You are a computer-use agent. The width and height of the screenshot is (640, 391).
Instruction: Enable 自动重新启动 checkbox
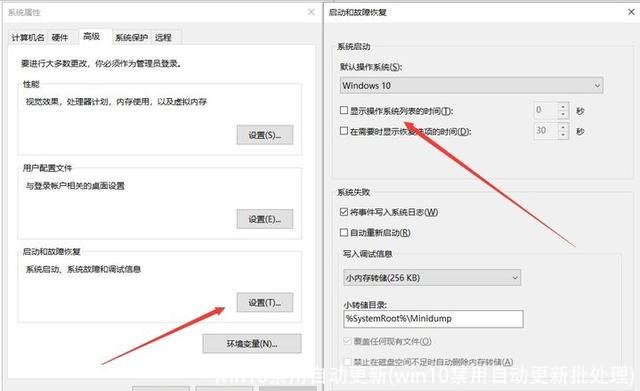tap(344, 233)
